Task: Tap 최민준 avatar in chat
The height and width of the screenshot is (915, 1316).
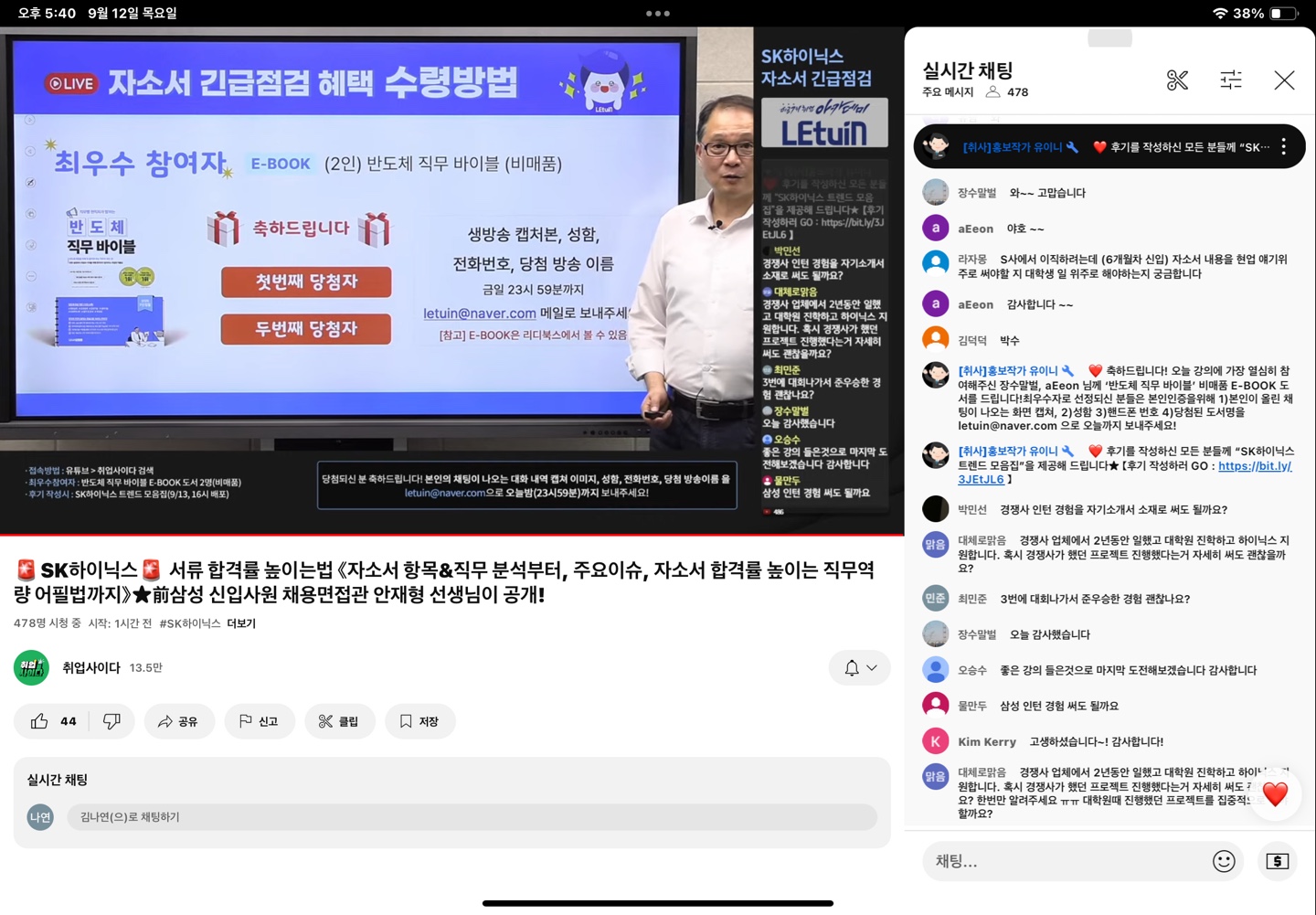Action: (x=935, y=598)
